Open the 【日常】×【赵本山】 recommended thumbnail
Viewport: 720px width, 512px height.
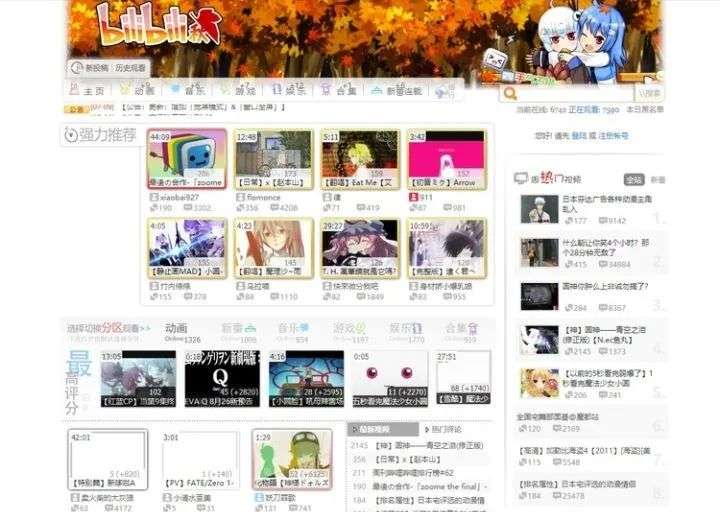(x=273, y=159)
